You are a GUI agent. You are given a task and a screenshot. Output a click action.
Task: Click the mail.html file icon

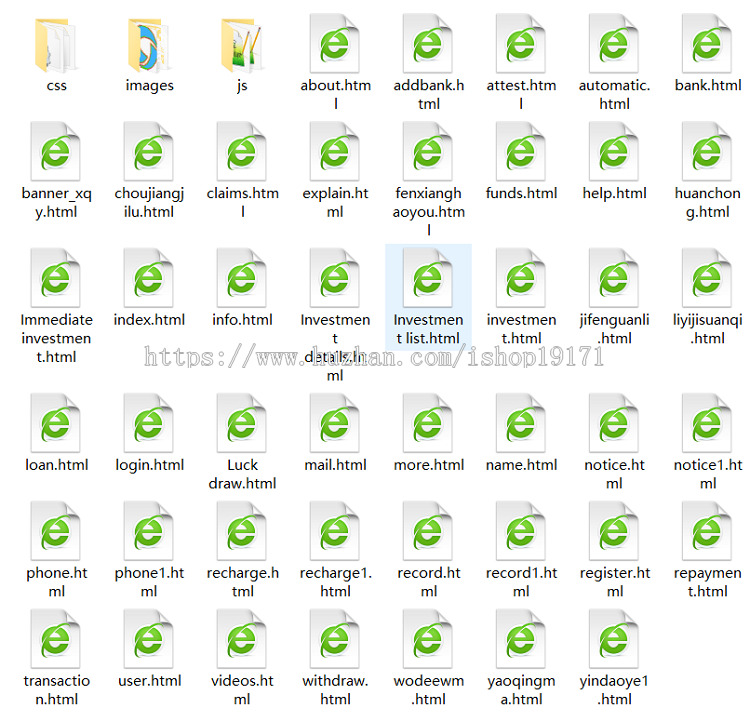(x=334, y=423)
